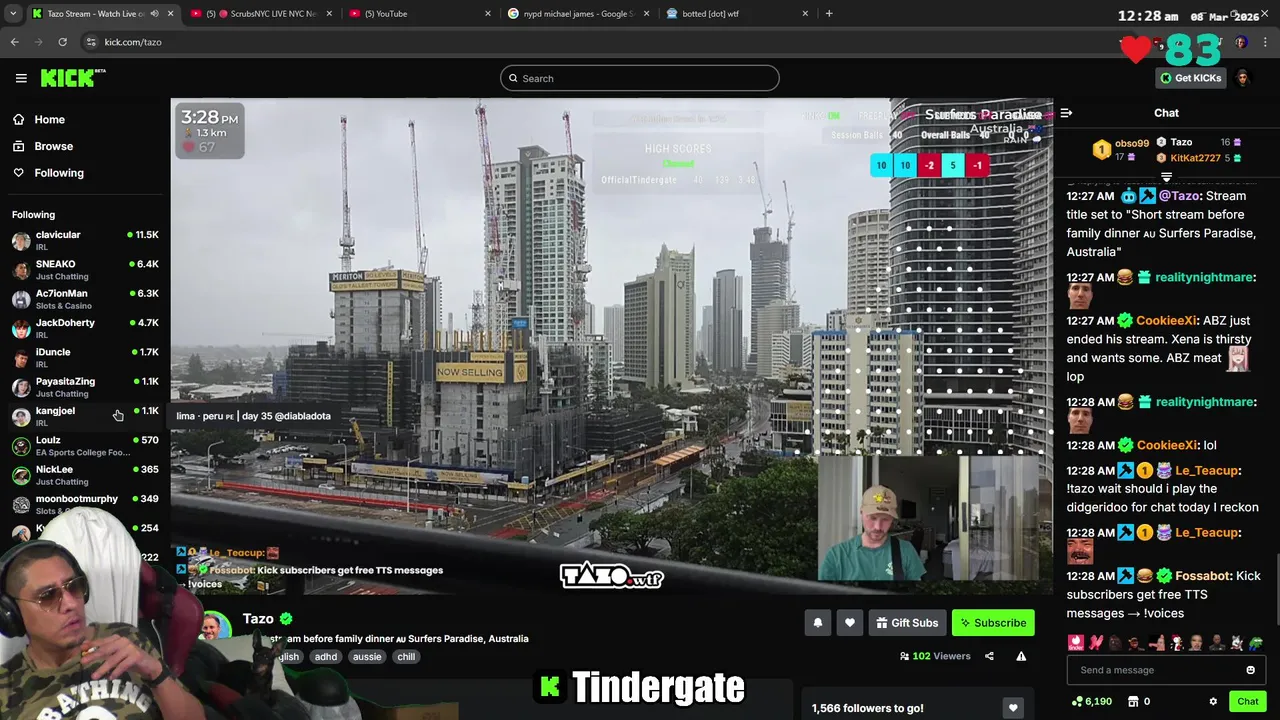The image size is (1280, 720).
Task: Report stream with warning triangle icon
Action: pos(1021,656)
